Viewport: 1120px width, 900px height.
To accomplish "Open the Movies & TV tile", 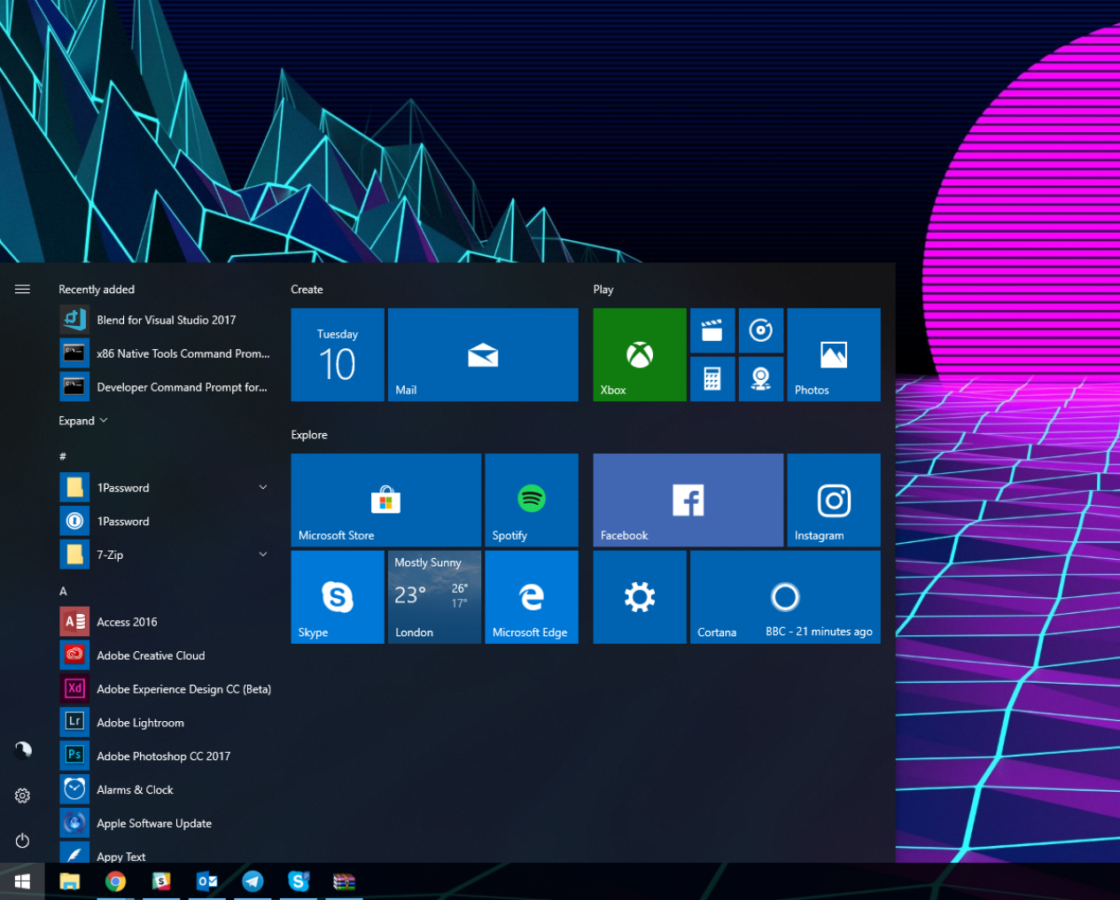I will pos(712,330).
